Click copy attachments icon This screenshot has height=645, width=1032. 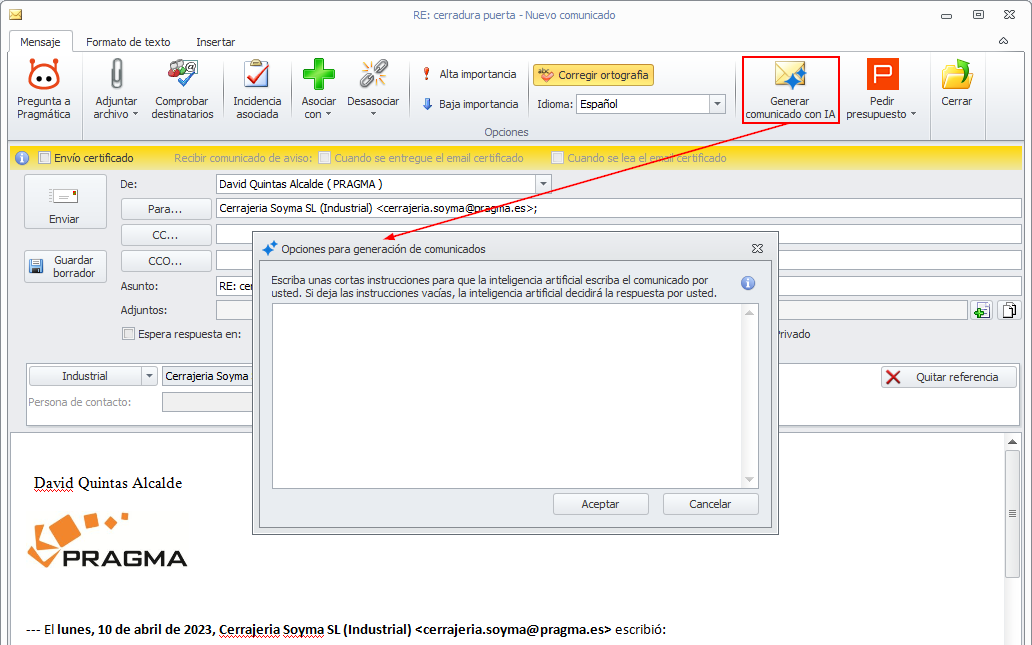click(1008, 310)
